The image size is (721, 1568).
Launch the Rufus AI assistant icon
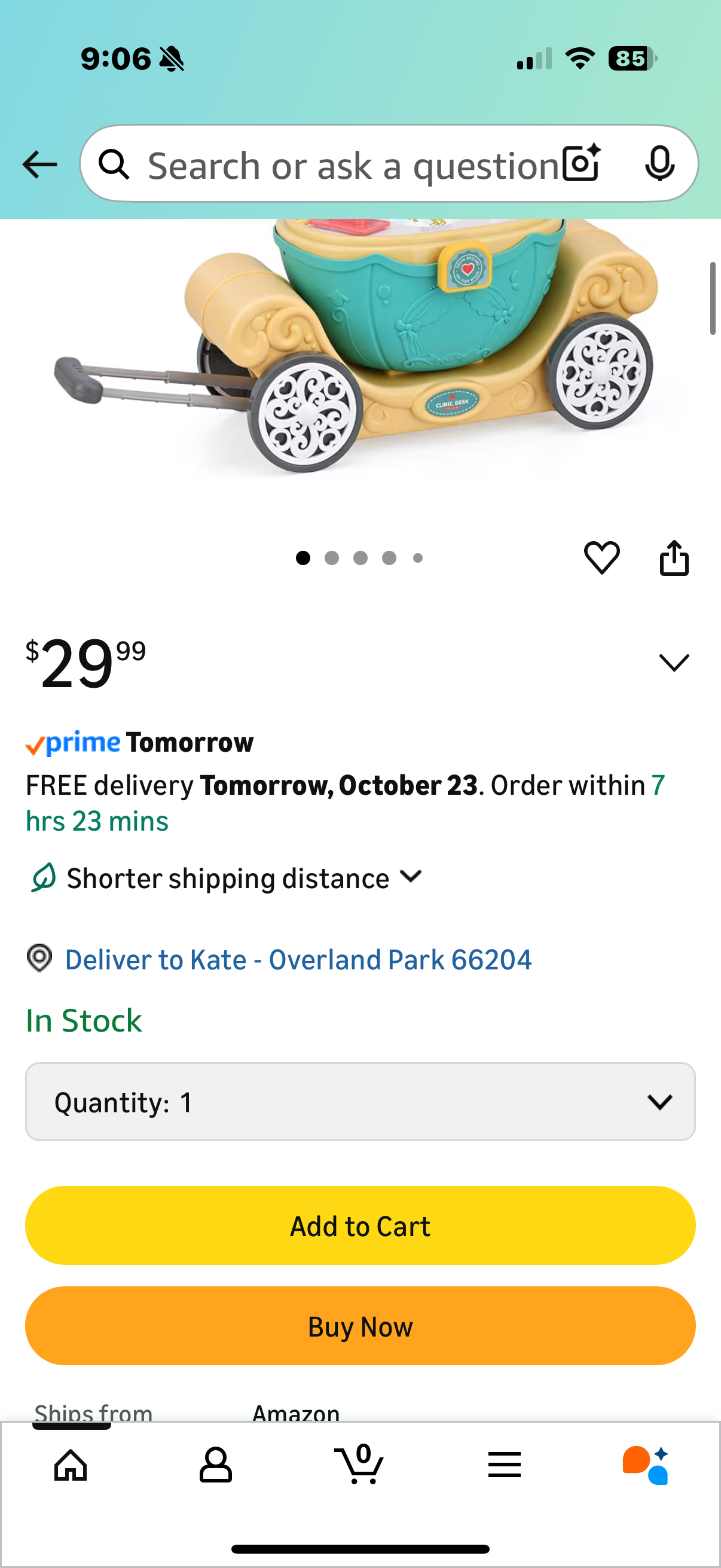point(646,1465)
